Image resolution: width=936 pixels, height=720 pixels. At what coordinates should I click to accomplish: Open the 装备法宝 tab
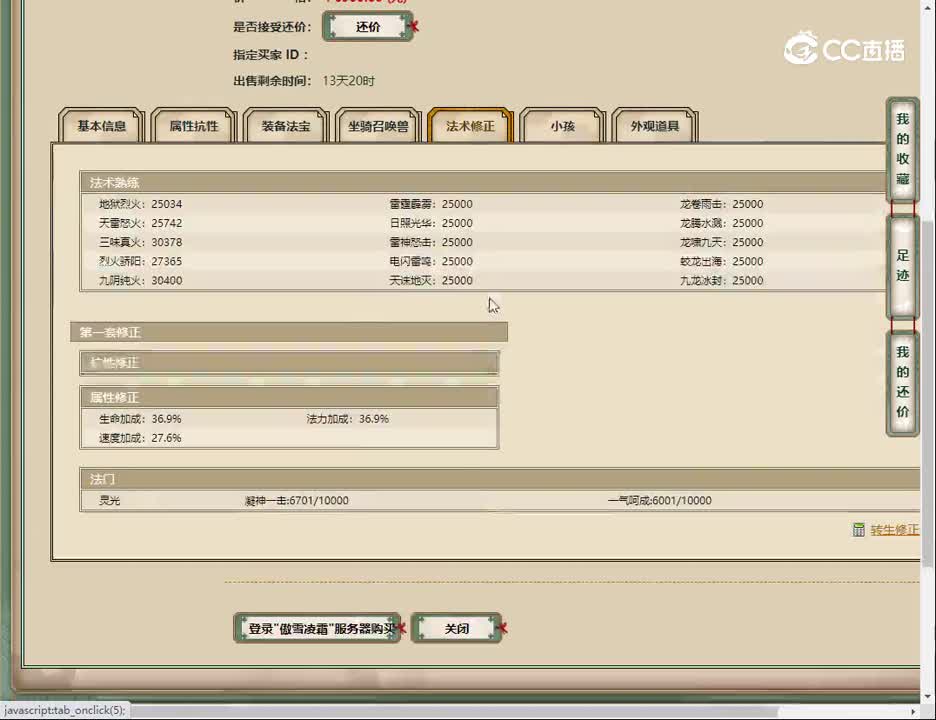286,127
